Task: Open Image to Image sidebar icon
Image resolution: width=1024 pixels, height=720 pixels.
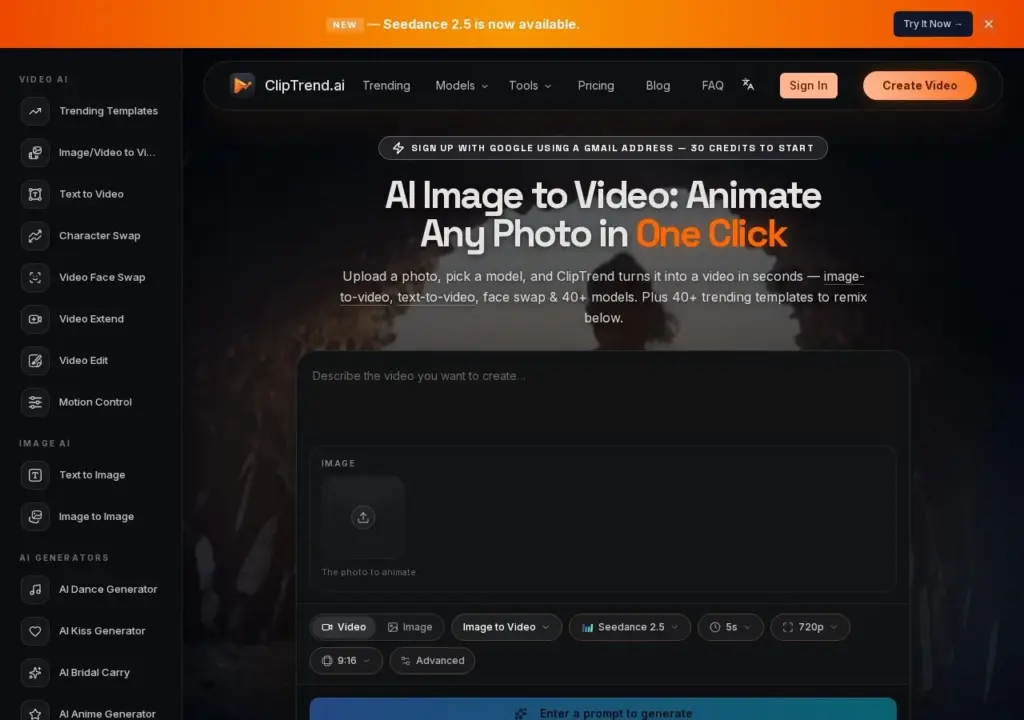Action: (35, 516)
